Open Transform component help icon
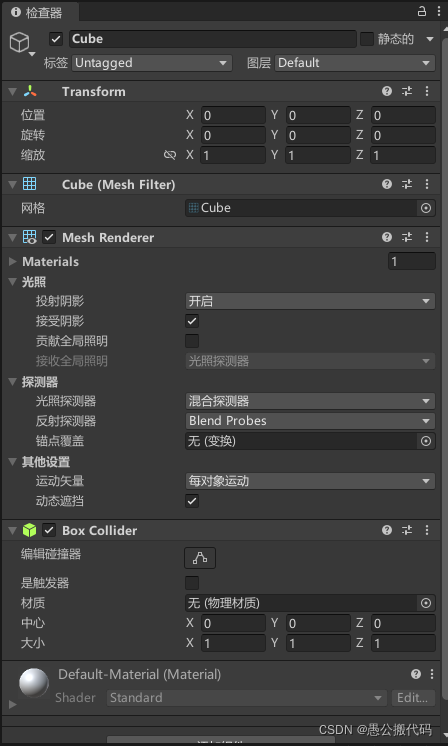 [387, 91]
